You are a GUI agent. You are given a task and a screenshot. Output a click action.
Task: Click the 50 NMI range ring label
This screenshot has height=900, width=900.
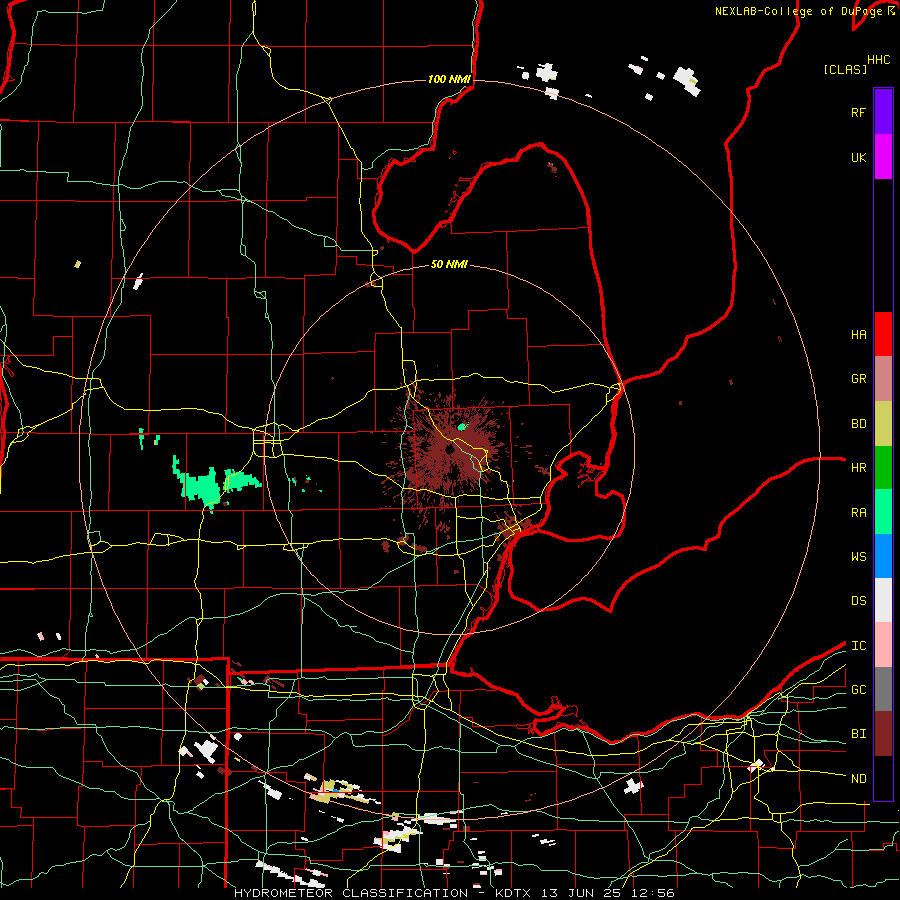pyautogui.click(x=449, y=264)
